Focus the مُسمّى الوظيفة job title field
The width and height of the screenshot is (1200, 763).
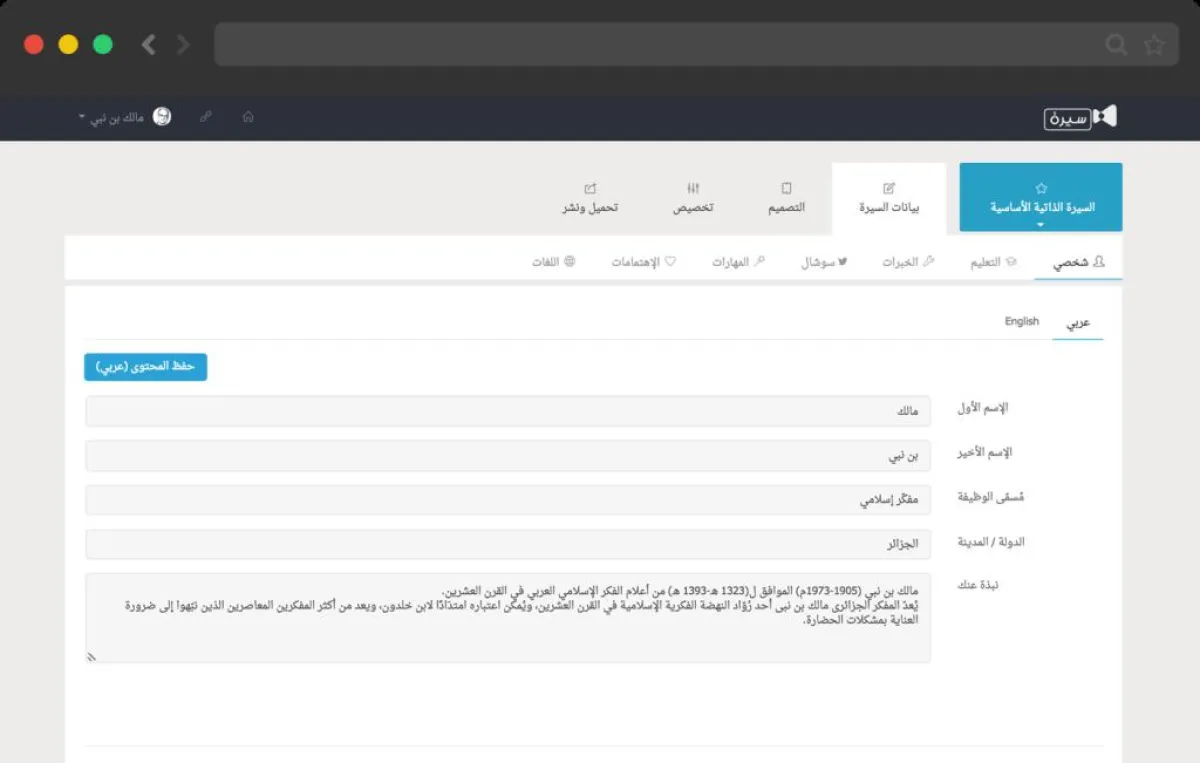507,500
